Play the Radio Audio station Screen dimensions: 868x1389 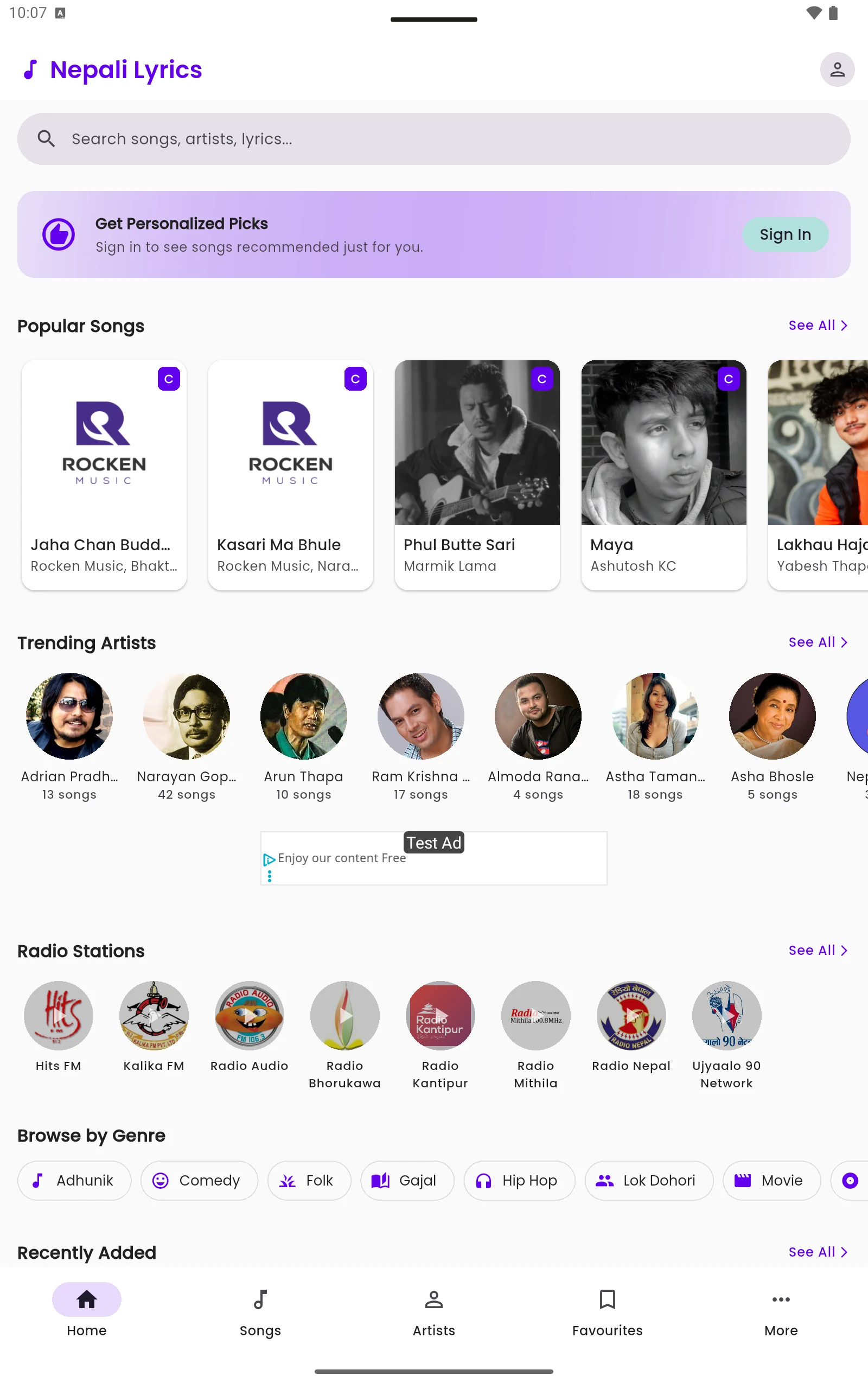[x=249, y=1015]
